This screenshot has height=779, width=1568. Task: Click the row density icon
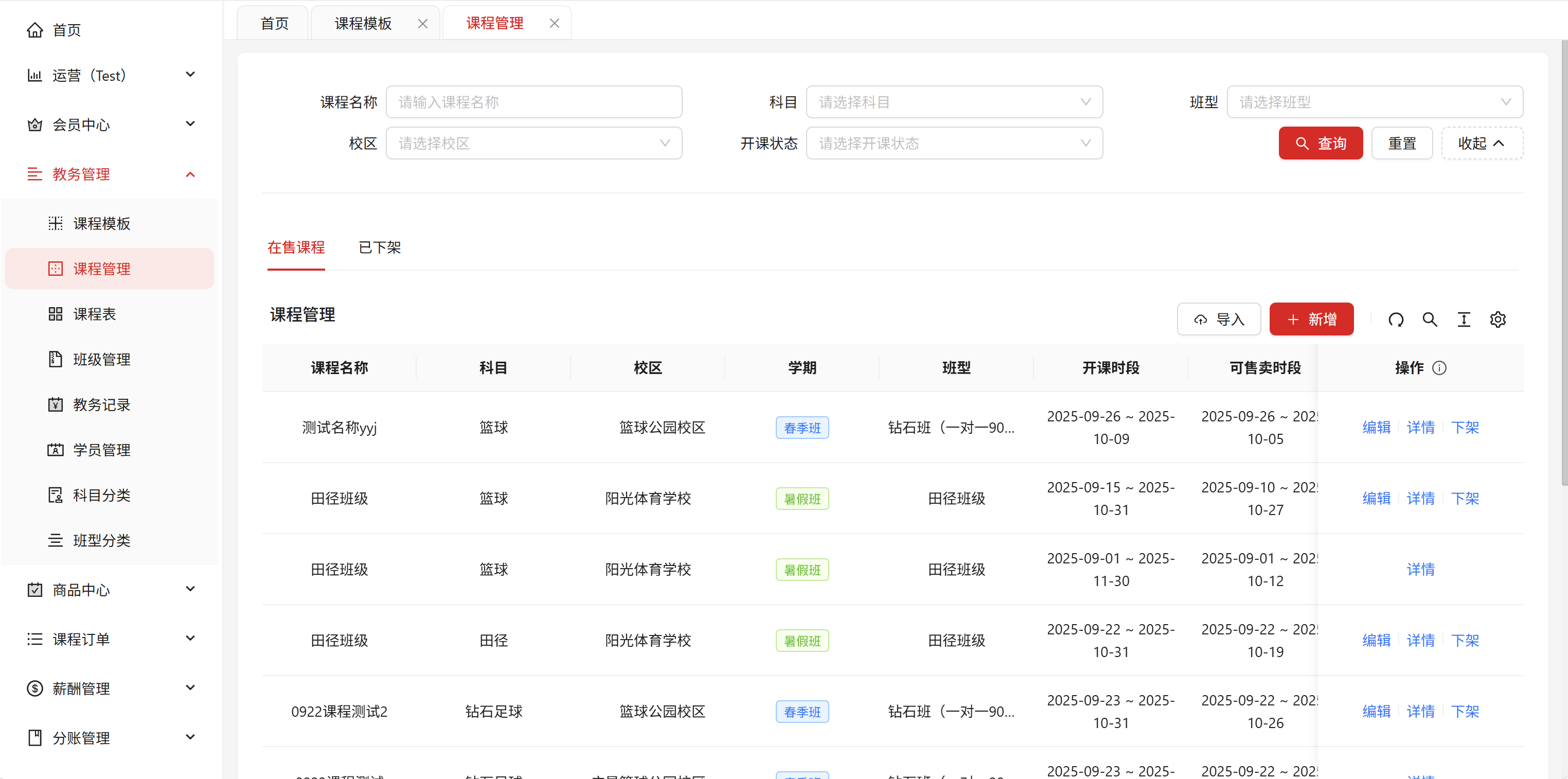(1464, 320)
